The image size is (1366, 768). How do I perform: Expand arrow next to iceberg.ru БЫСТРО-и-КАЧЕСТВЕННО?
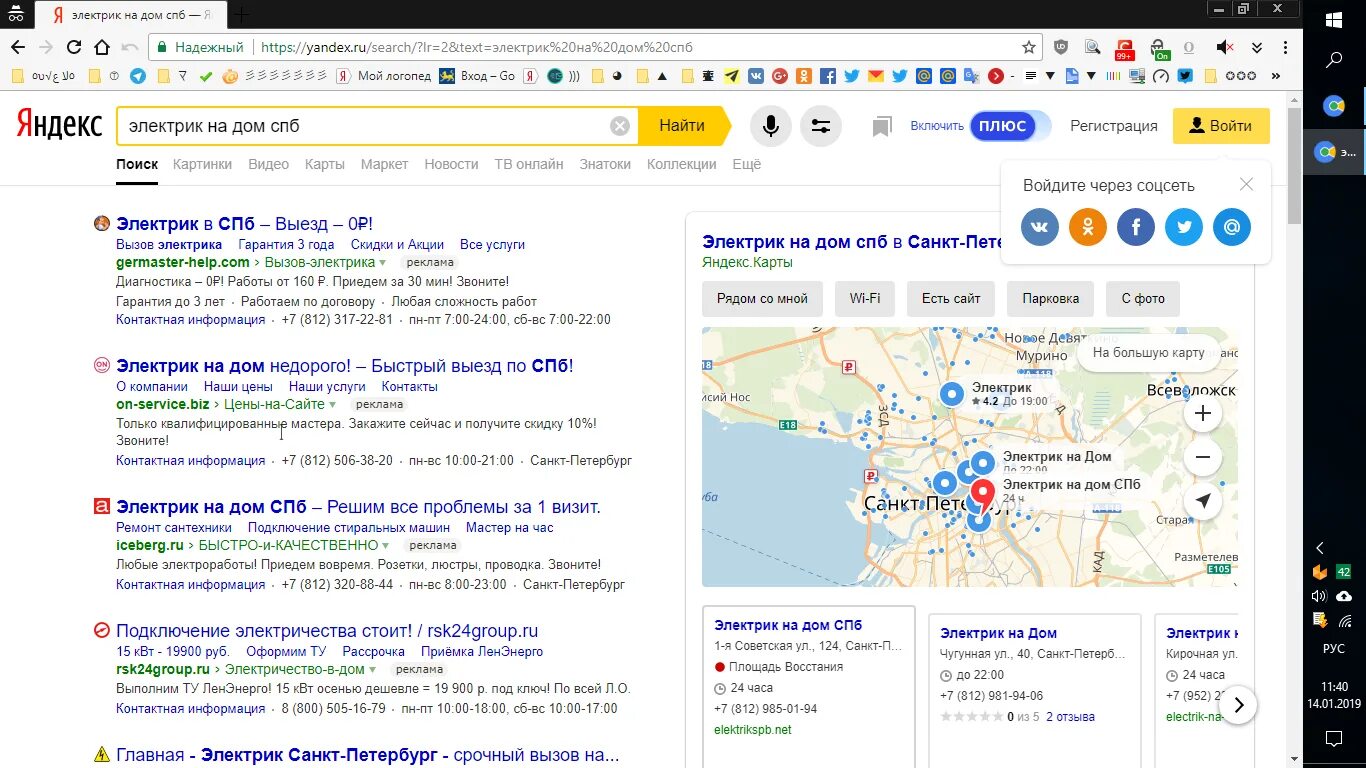click(386, 546)
